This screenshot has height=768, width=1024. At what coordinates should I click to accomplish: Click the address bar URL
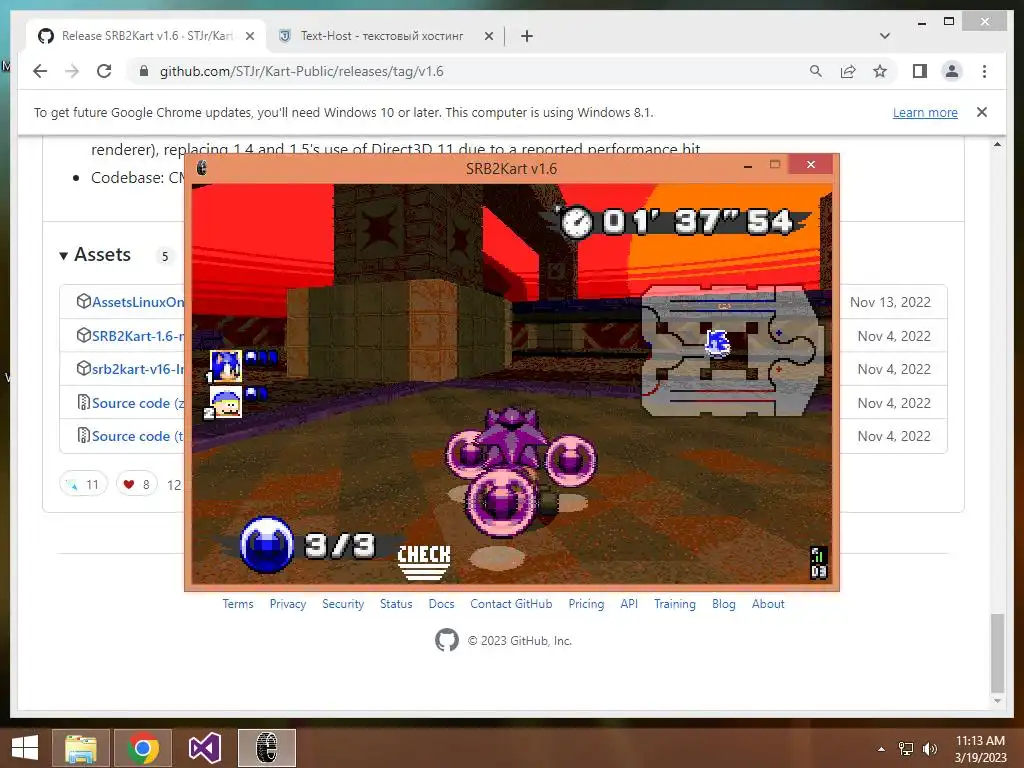coord(302,71)
